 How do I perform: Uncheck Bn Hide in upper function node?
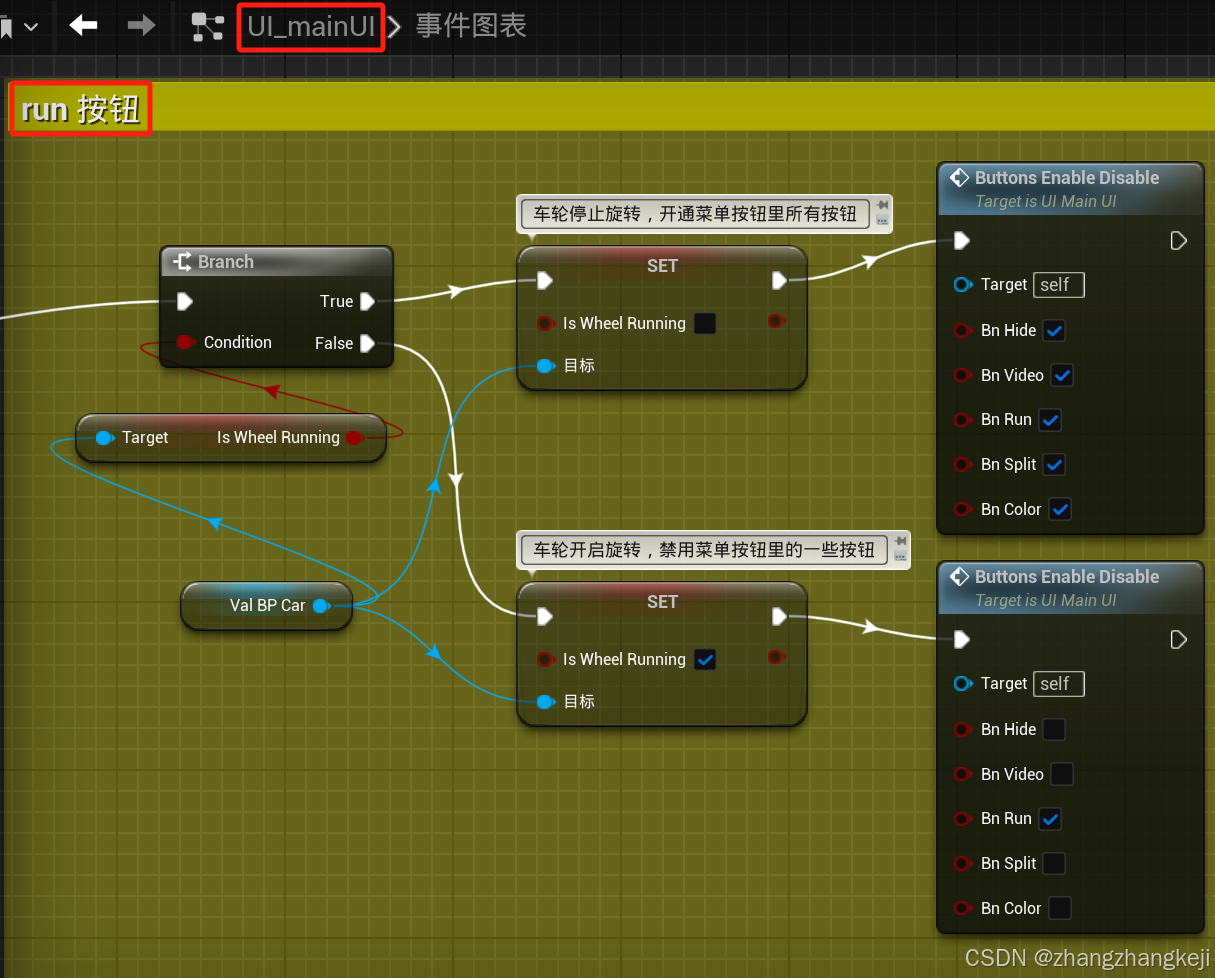(x=1054, y=330)
